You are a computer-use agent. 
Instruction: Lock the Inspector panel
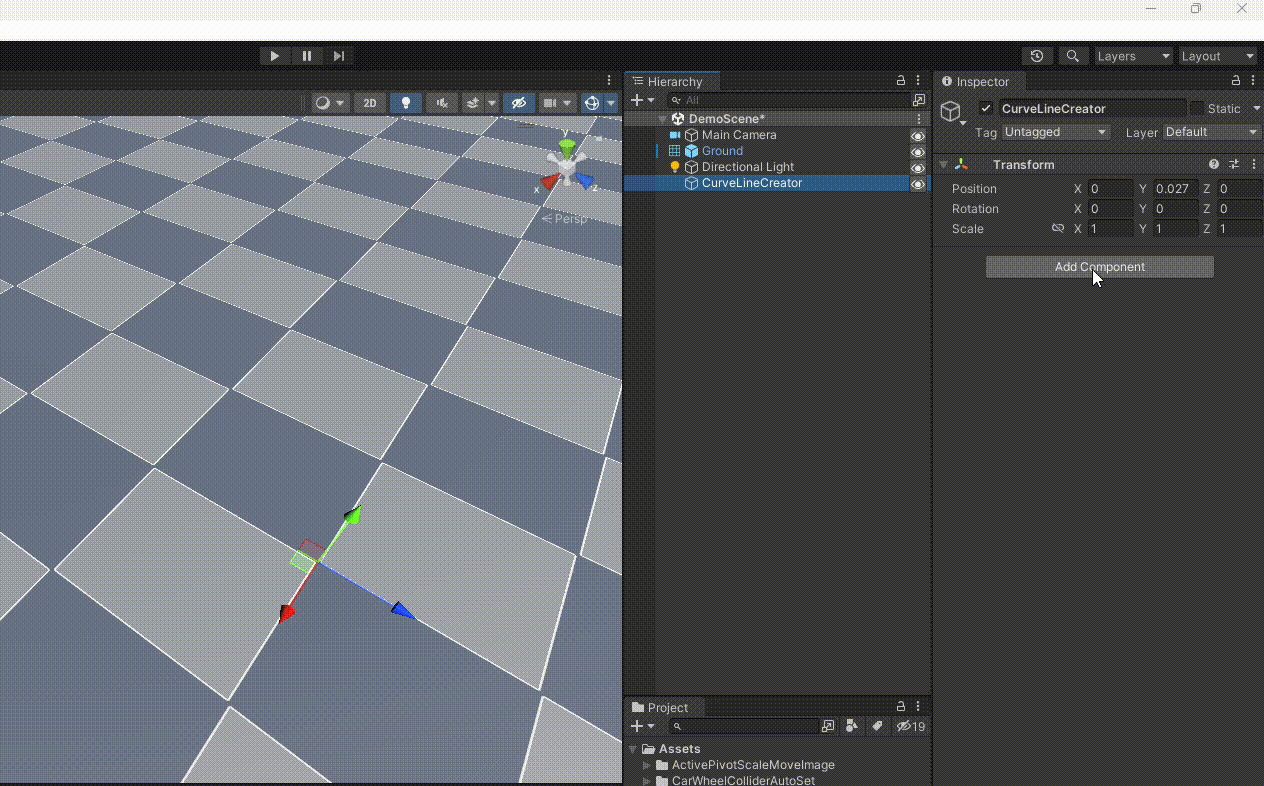(1236, 81)
